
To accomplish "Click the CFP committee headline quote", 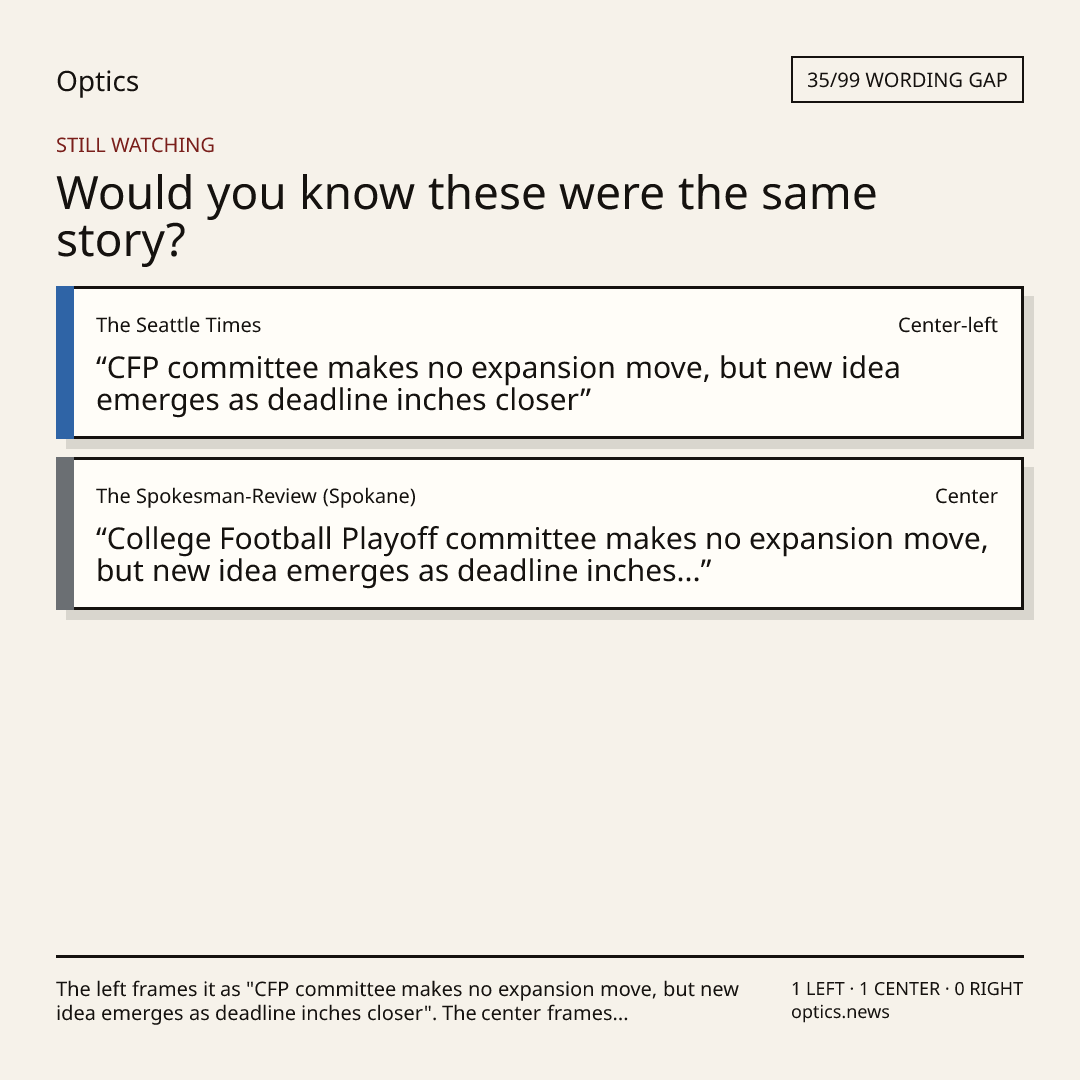I will click(498, 384).
